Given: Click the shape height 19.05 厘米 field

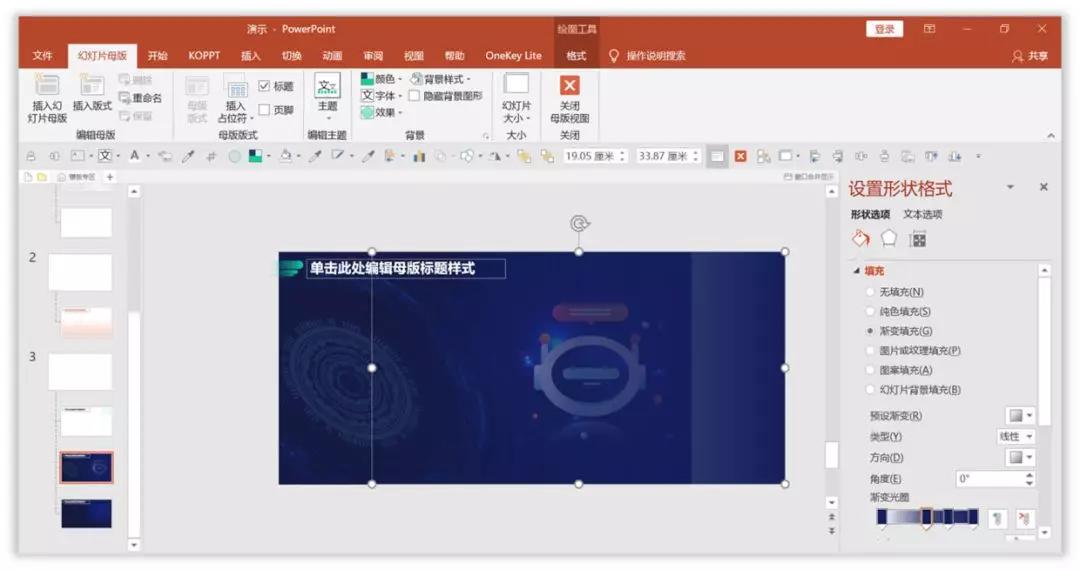Looking at the screenshot, I should pyautogui.click(x=595, y=156).
